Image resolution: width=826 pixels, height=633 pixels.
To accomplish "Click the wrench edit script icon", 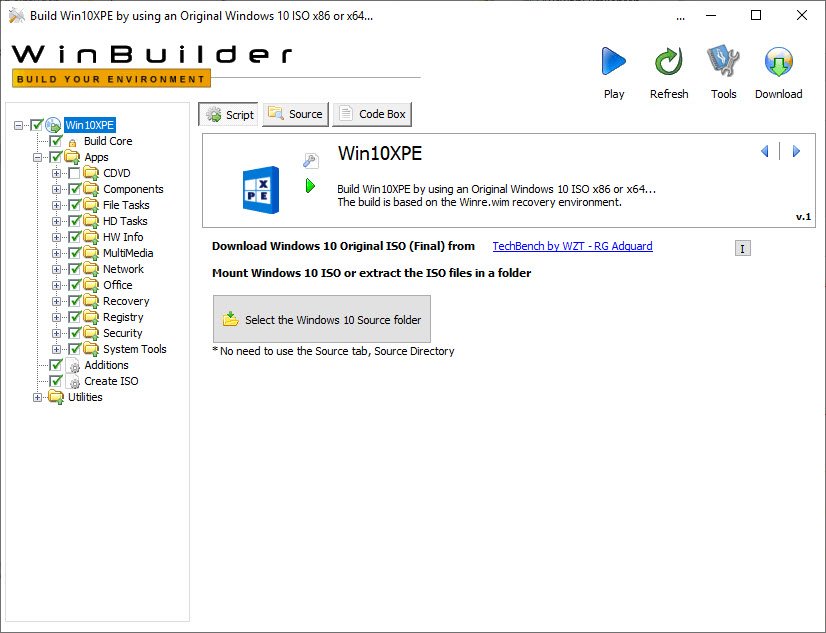I will 311,160.
